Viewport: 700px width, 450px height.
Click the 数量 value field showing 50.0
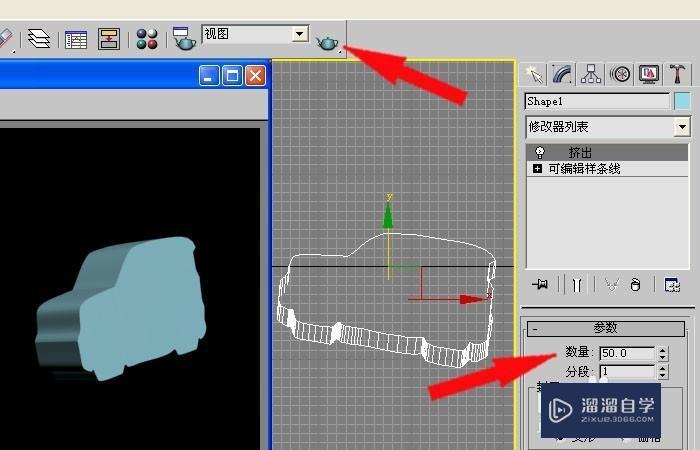pos(627,354)
